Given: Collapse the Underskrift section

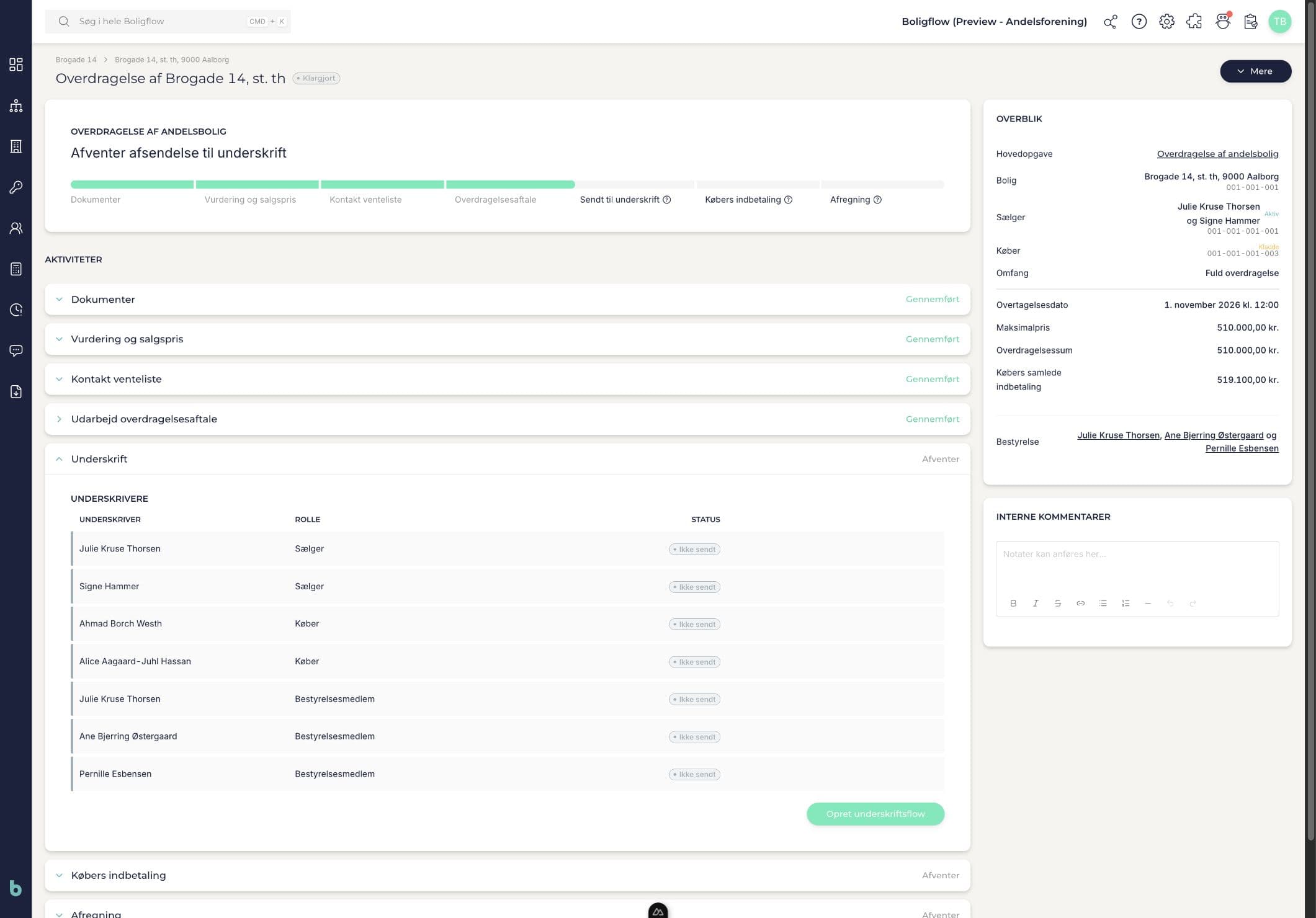Looking at the screenshot, I should click(x=508, y=459).
